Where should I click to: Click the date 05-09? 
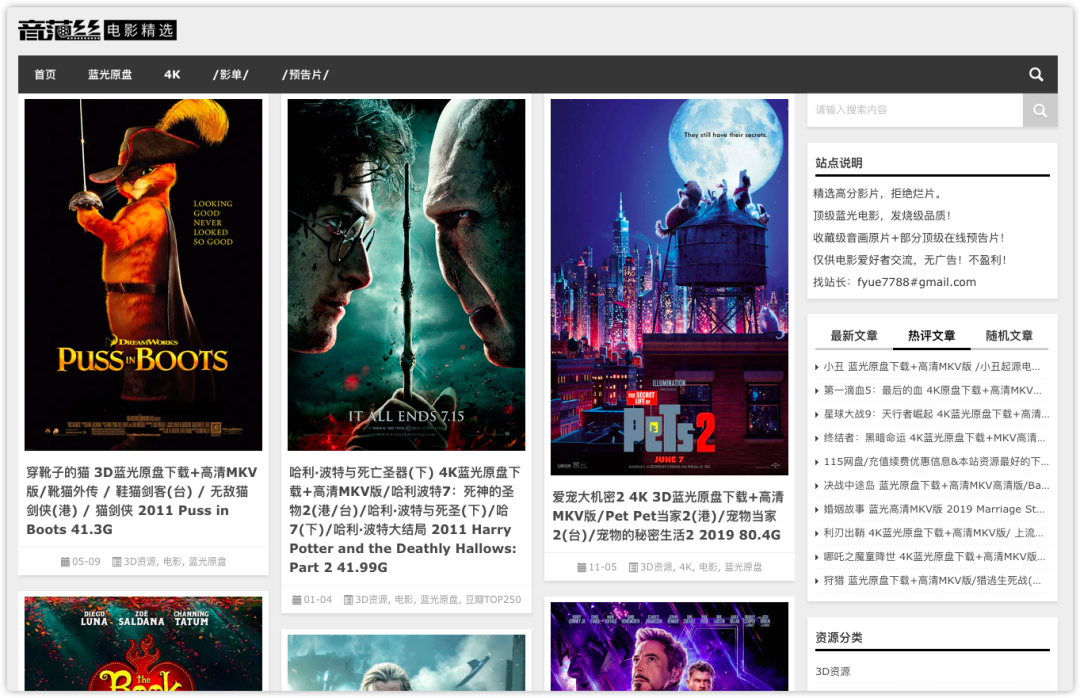[86, 562]
